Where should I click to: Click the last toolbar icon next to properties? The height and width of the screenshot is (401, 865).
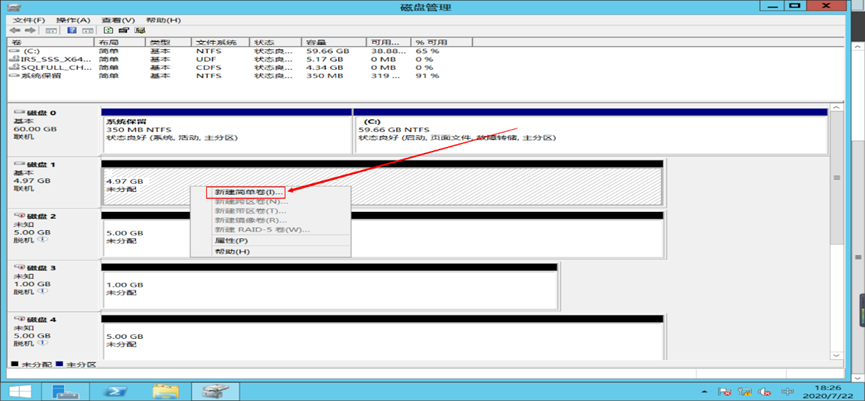tap(140, 30)
